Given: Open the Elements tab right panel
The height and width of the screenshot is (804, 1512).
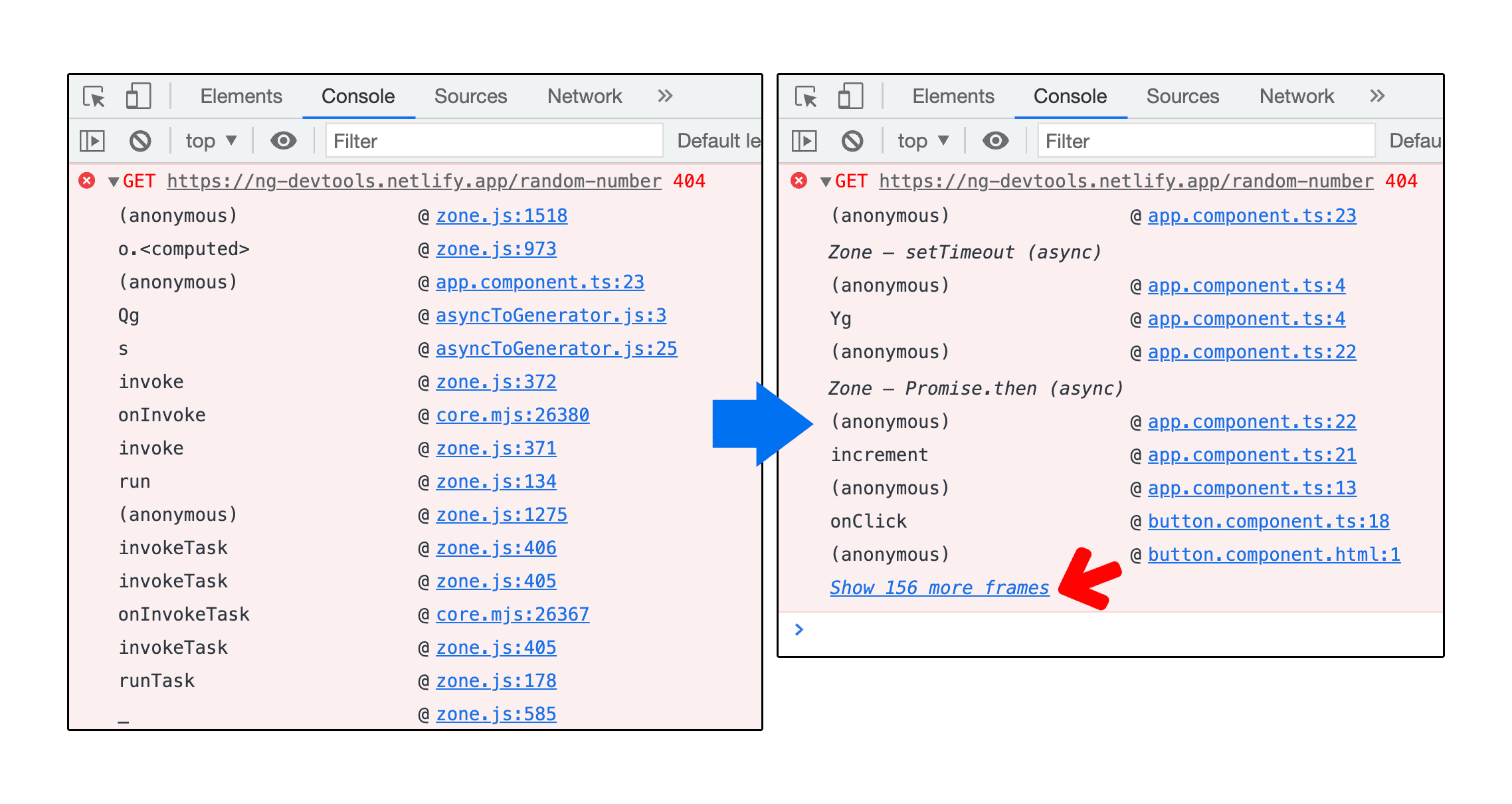Looking at the screenshot, I should coord(951,95).
